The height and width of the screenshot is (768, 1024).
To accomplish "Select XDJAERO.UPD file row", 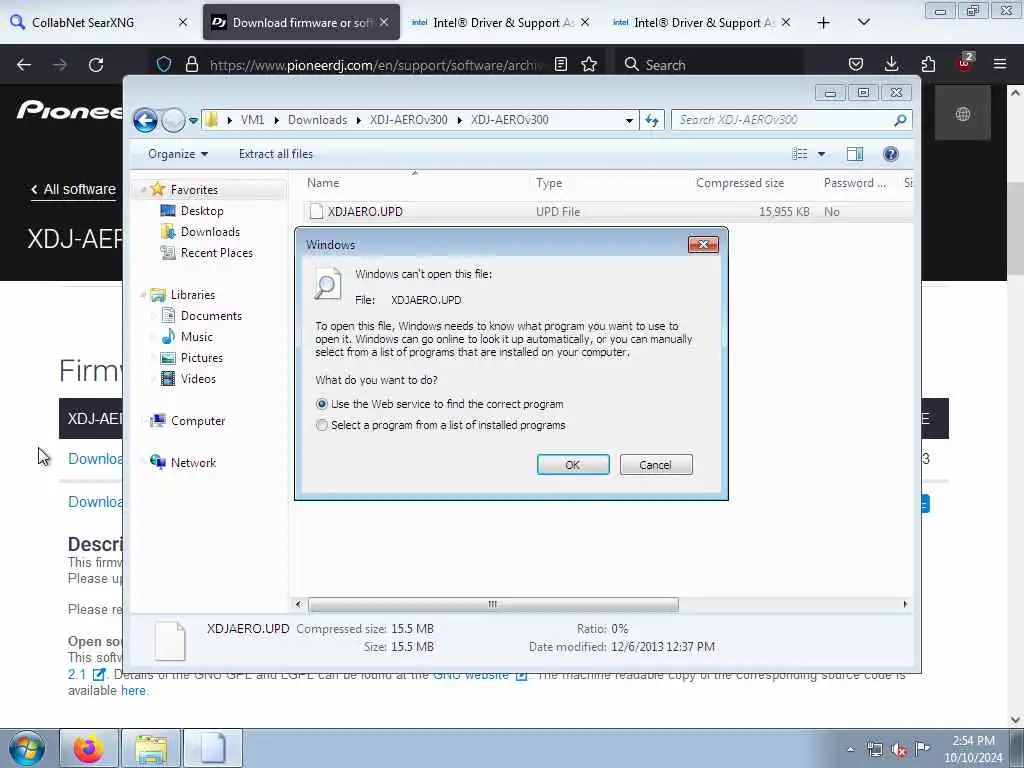I will coord(607,212).
